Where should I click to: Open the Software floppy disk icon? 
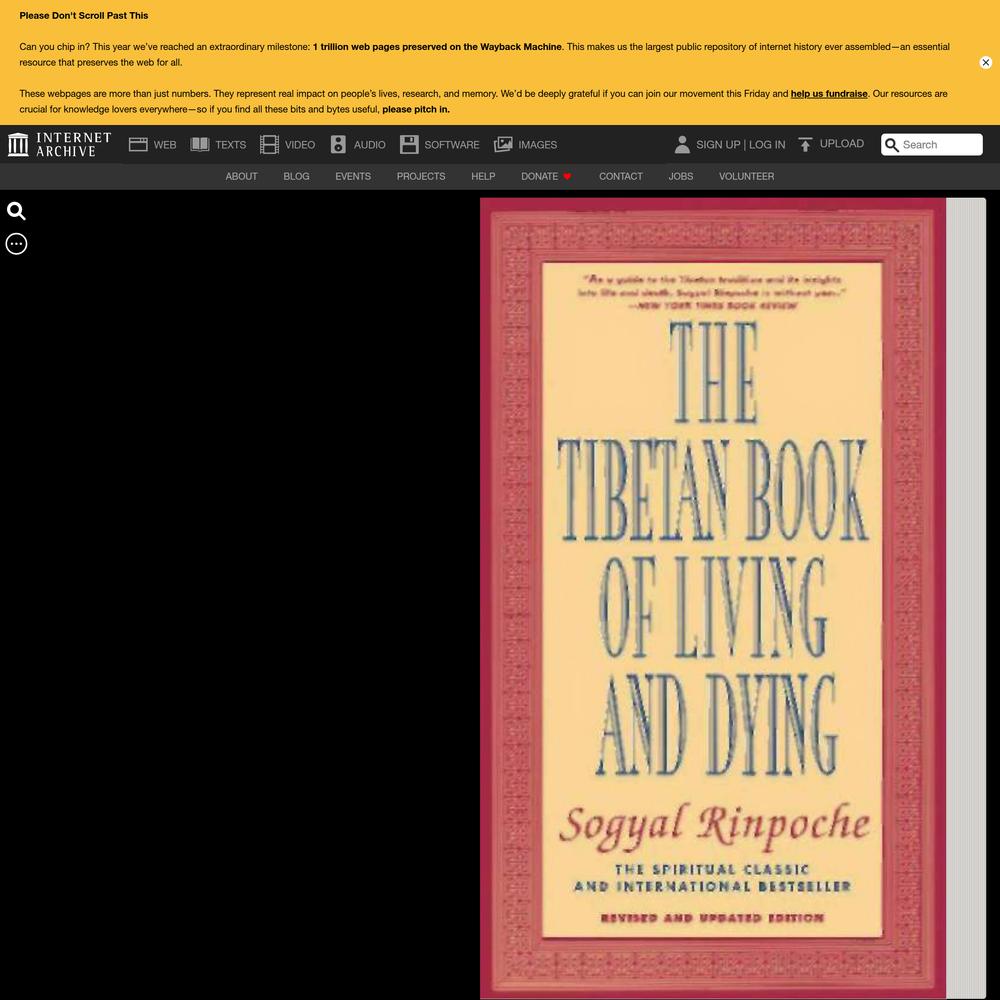409,145
